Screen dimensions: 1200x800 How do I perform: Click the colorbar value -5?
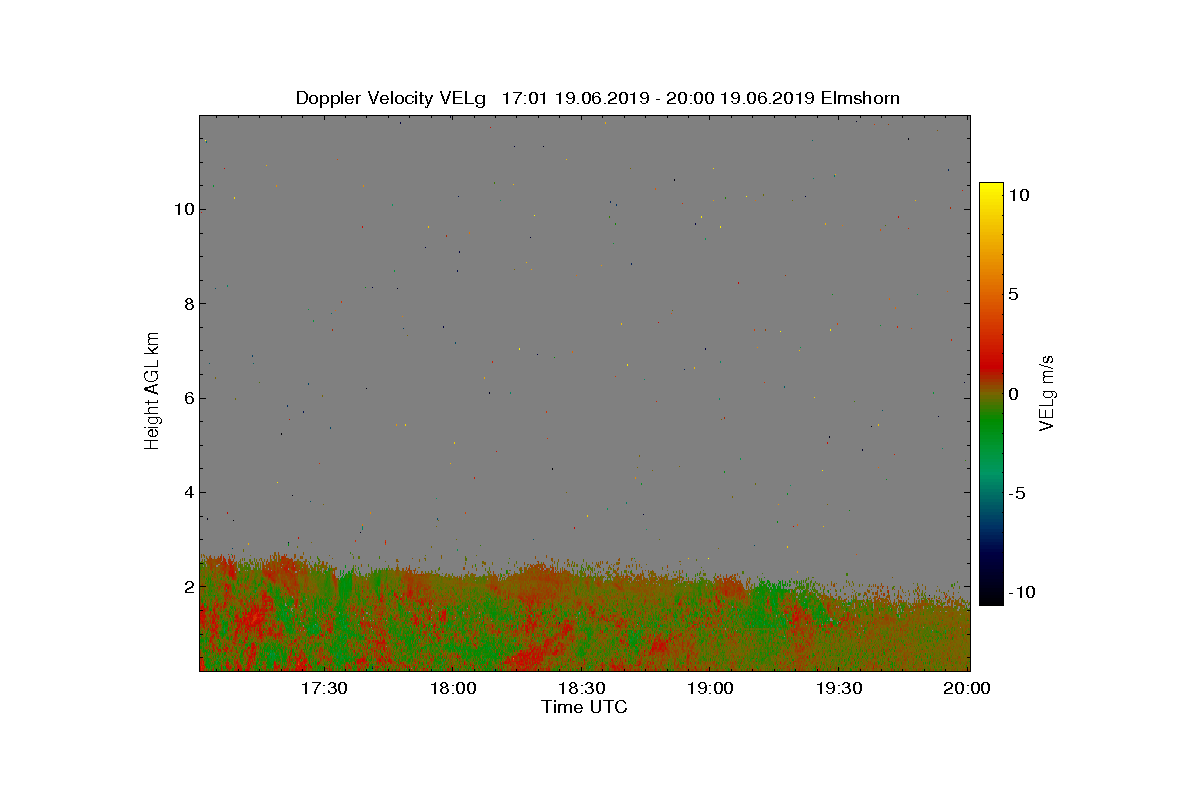point(1016,493)
